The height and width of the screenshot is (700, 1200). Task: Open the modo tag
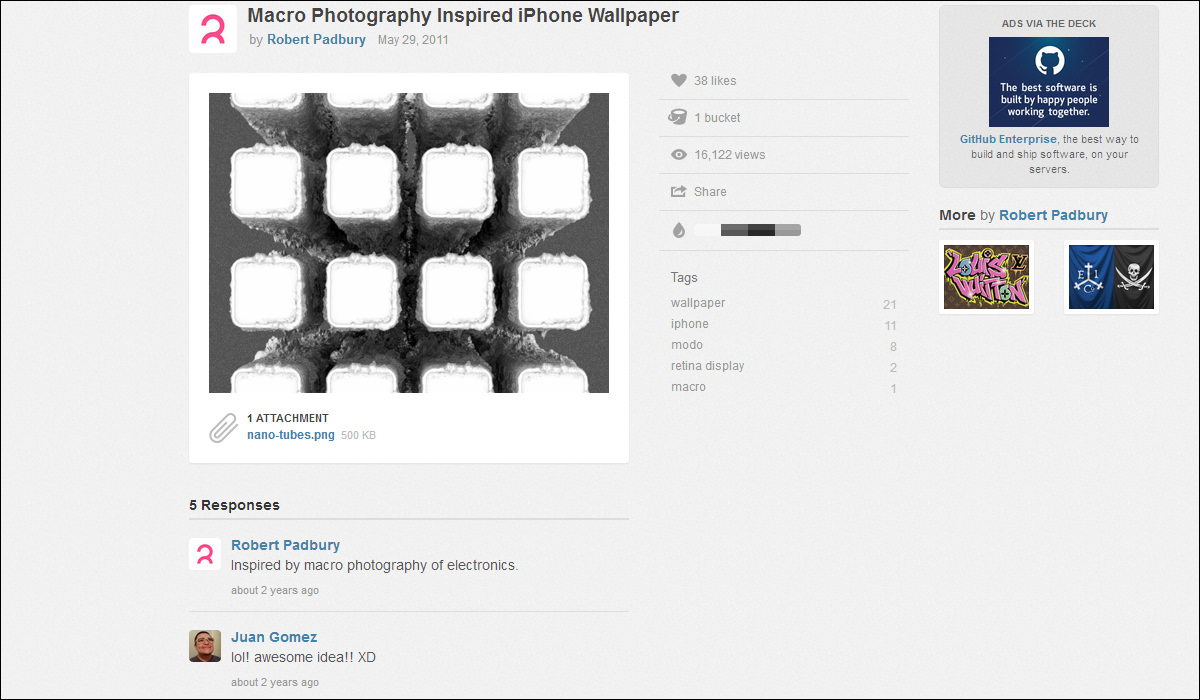coord(687,345)
